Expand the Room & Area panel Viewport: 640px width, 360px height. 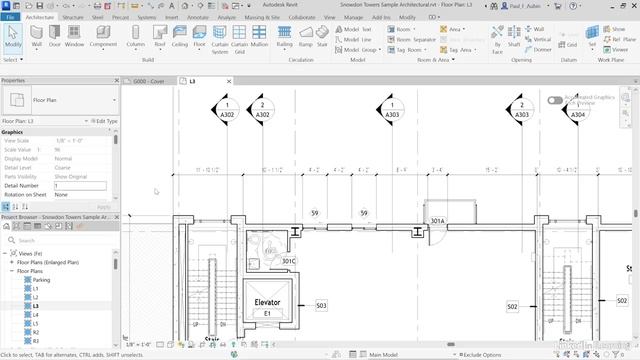[x=436, y=60]
